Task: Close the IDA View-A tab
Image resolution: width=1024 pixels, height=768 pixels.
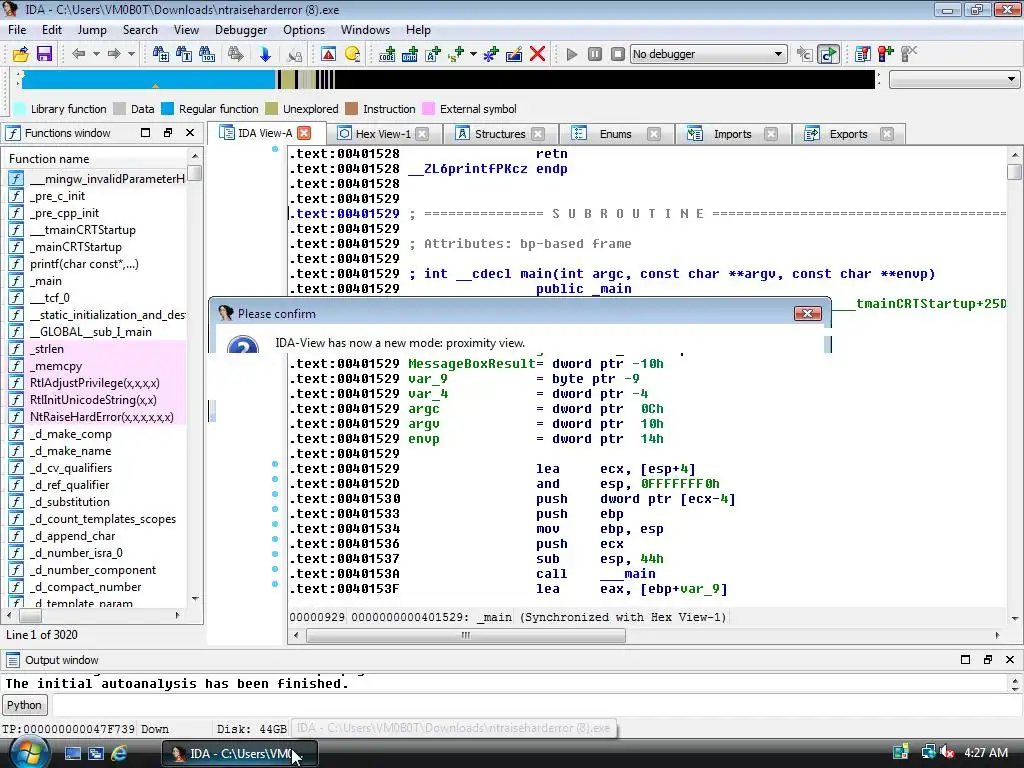Action: [304, 133]
